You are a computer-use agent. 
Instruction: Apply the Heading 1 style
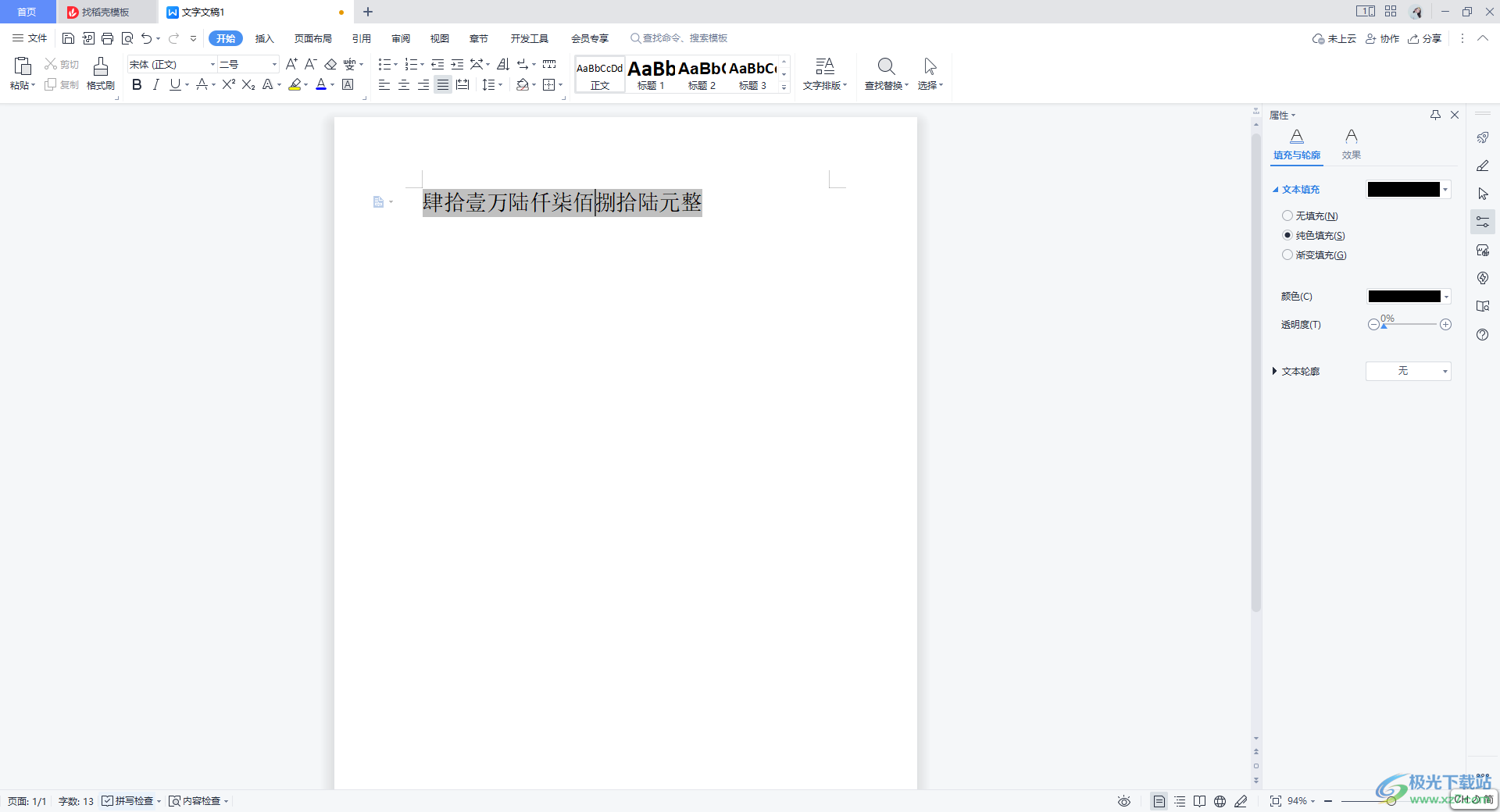pos(651,74)
